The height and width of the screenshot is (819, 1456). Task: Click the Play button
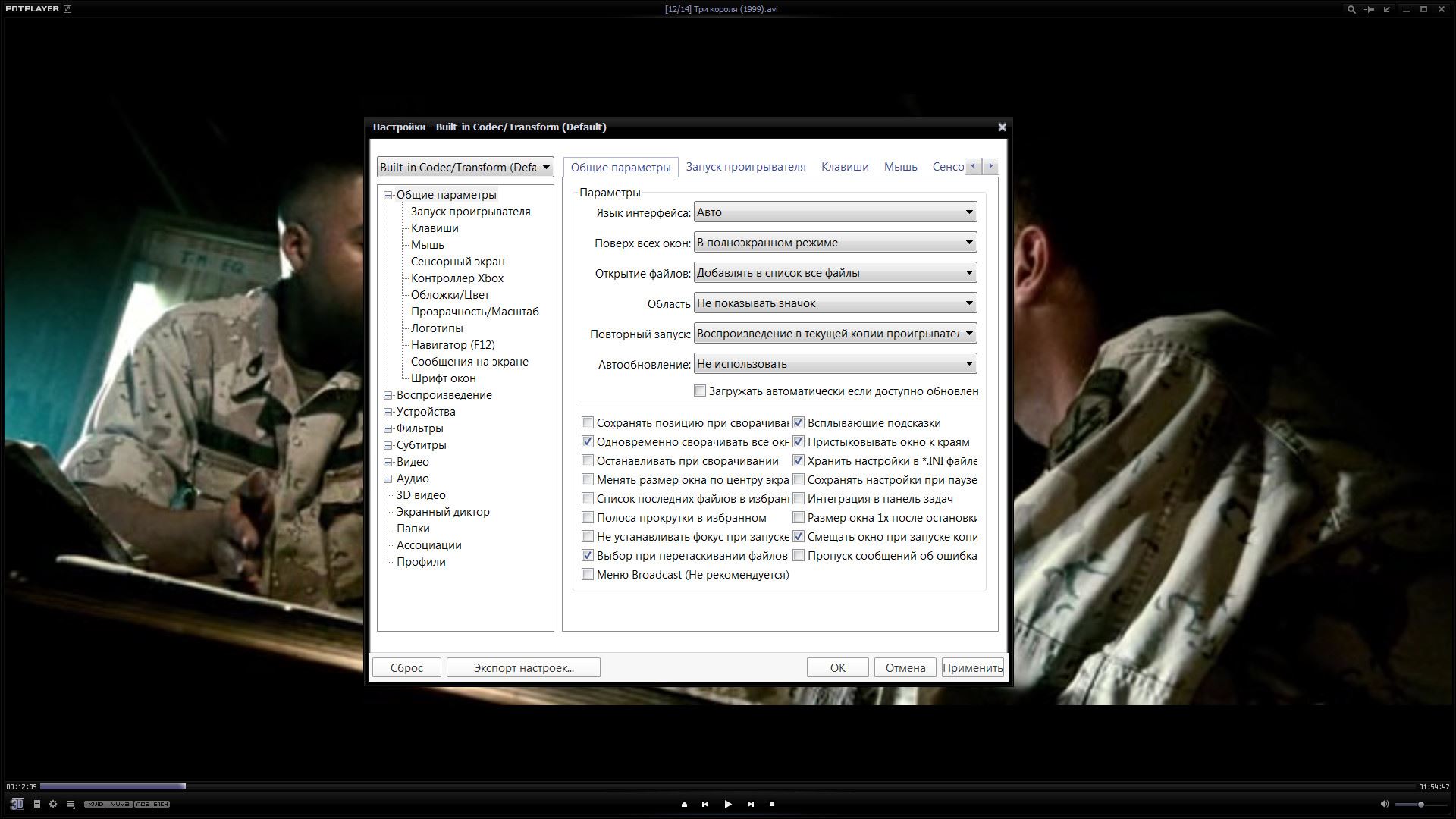coord(727,804)
